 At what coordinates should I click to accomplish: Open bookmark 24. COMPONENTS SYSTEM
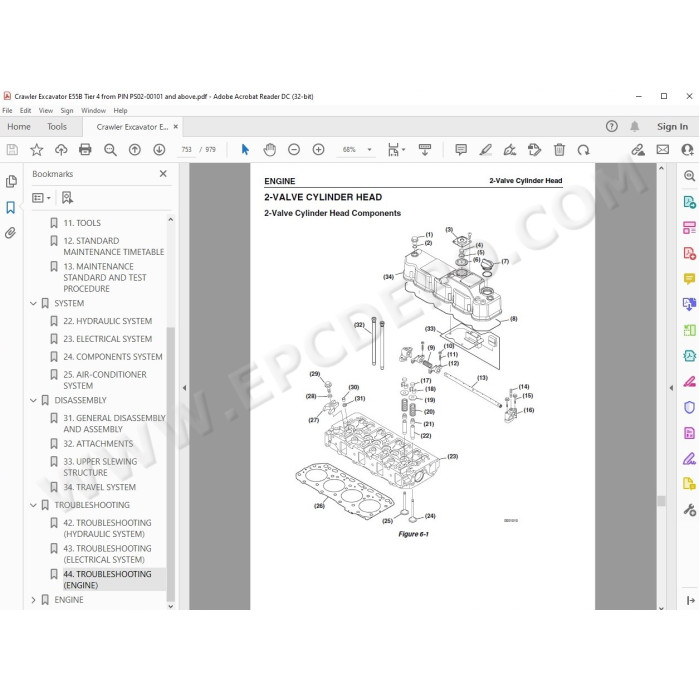coord(112,357)
